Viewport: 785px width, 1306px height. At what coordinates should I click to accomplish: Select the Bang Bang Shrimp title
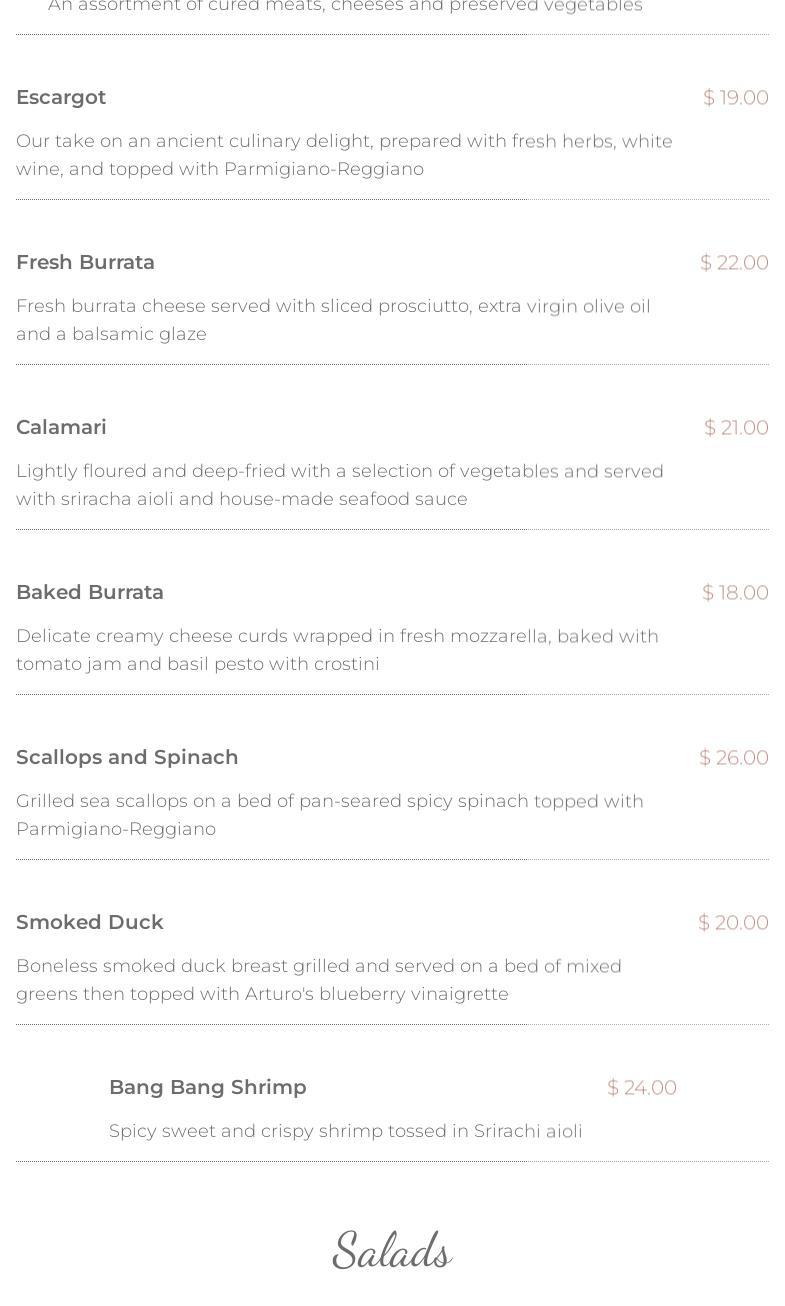[x=208, y=1087]
